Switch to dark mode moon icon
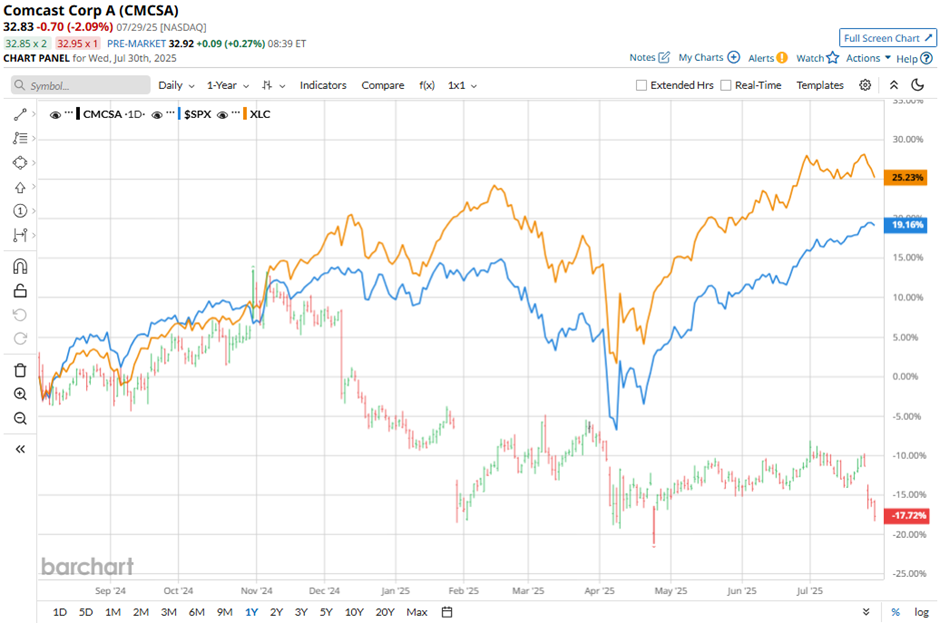 [917, 85]
